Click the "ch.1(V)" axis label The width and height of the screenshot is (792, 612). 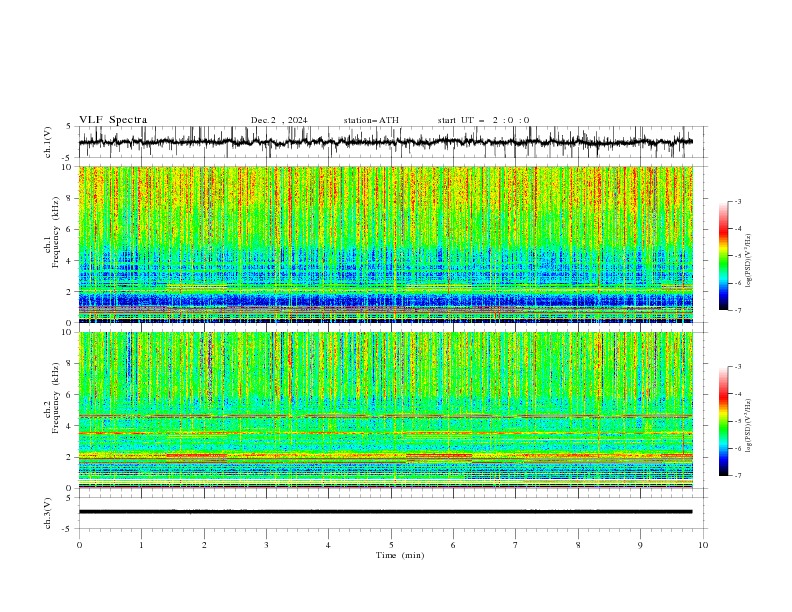[x=48, y=142]
